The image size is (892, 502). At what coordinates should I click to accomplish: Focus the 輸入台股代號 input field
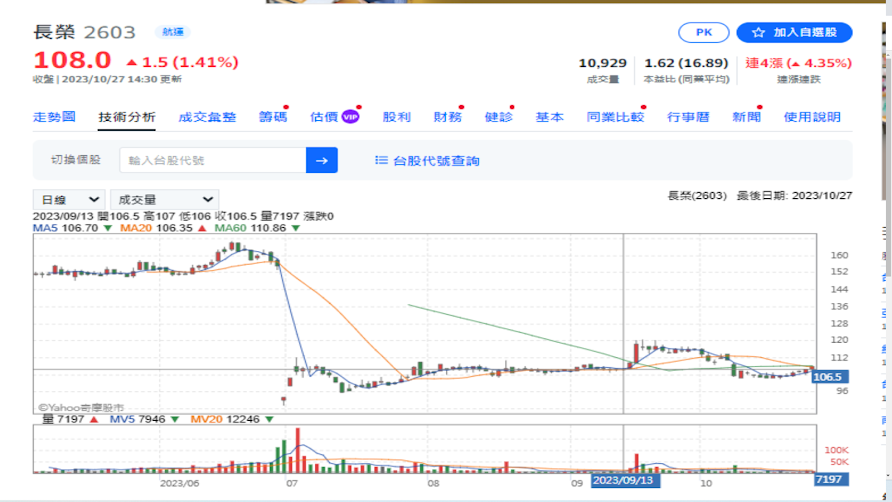213,161
